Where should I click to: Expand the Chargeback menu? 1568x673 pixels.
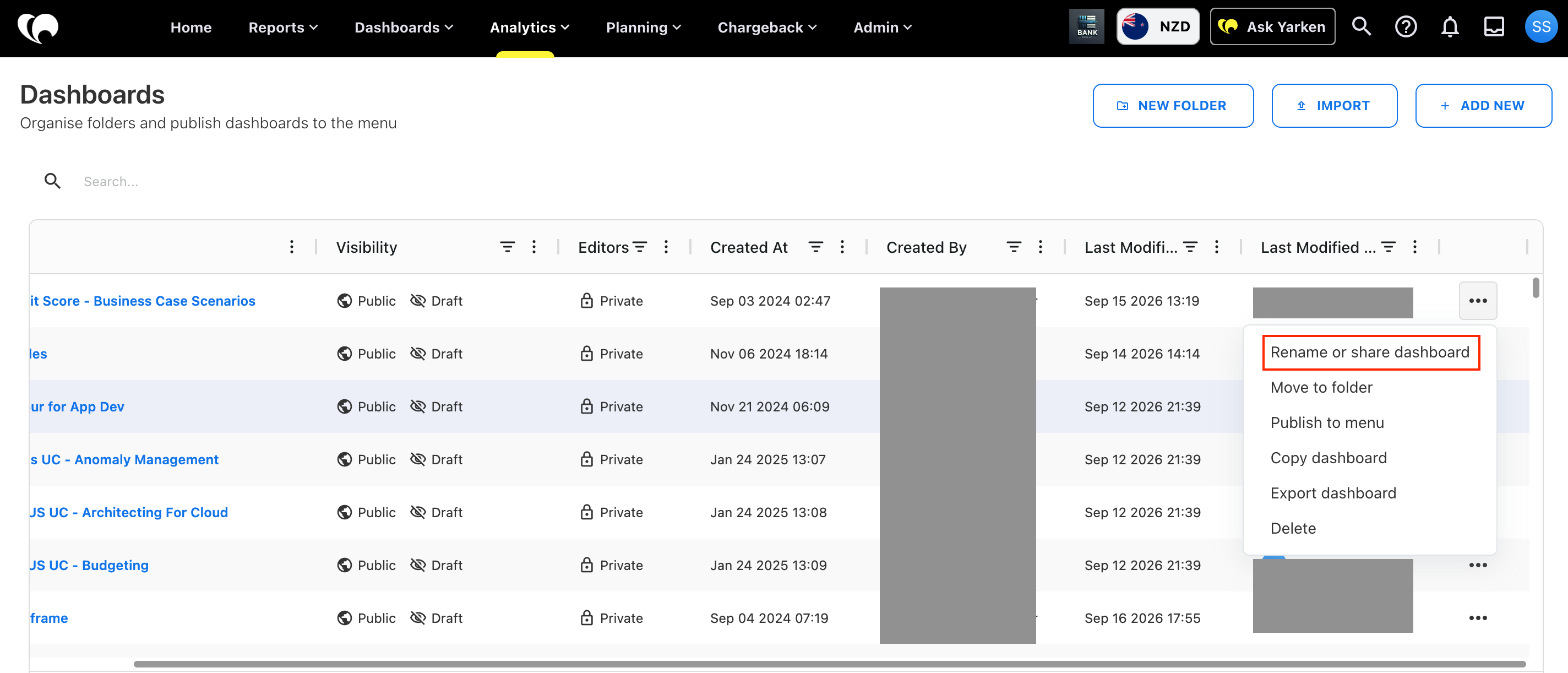pos(767,28)
